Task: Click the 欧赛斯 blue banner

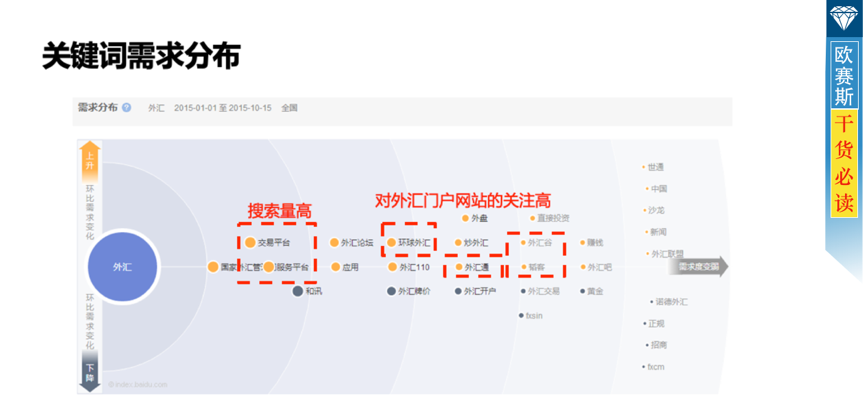Action: [x=843, y=74]
